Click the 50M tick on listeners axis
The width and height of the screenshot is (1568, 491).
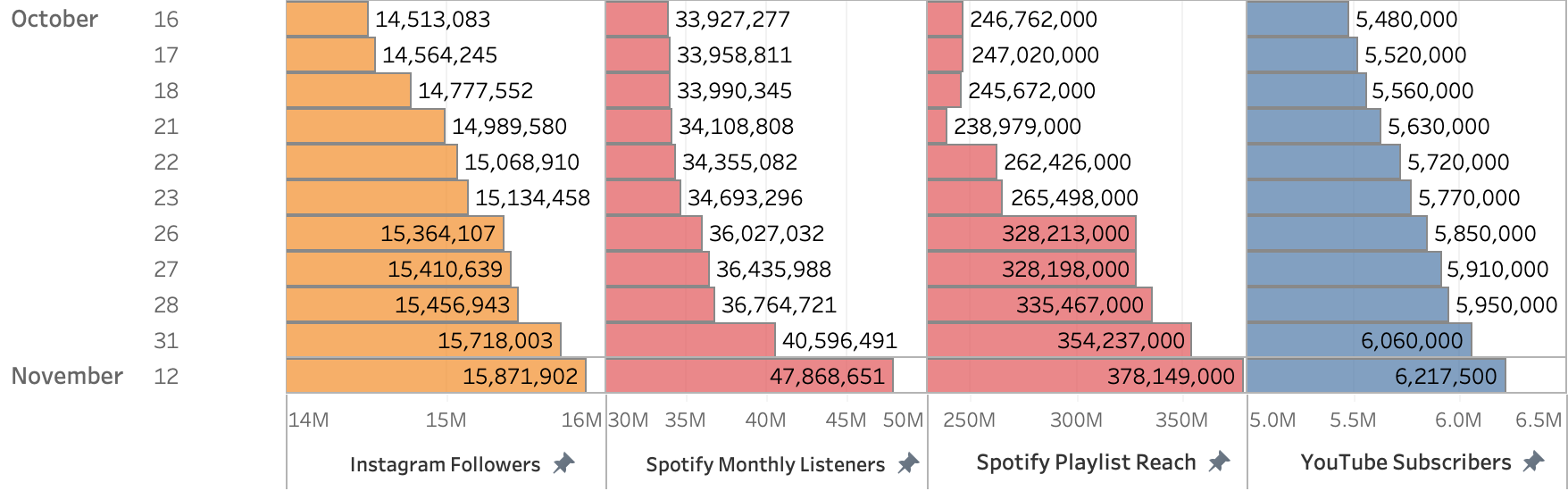903,420
